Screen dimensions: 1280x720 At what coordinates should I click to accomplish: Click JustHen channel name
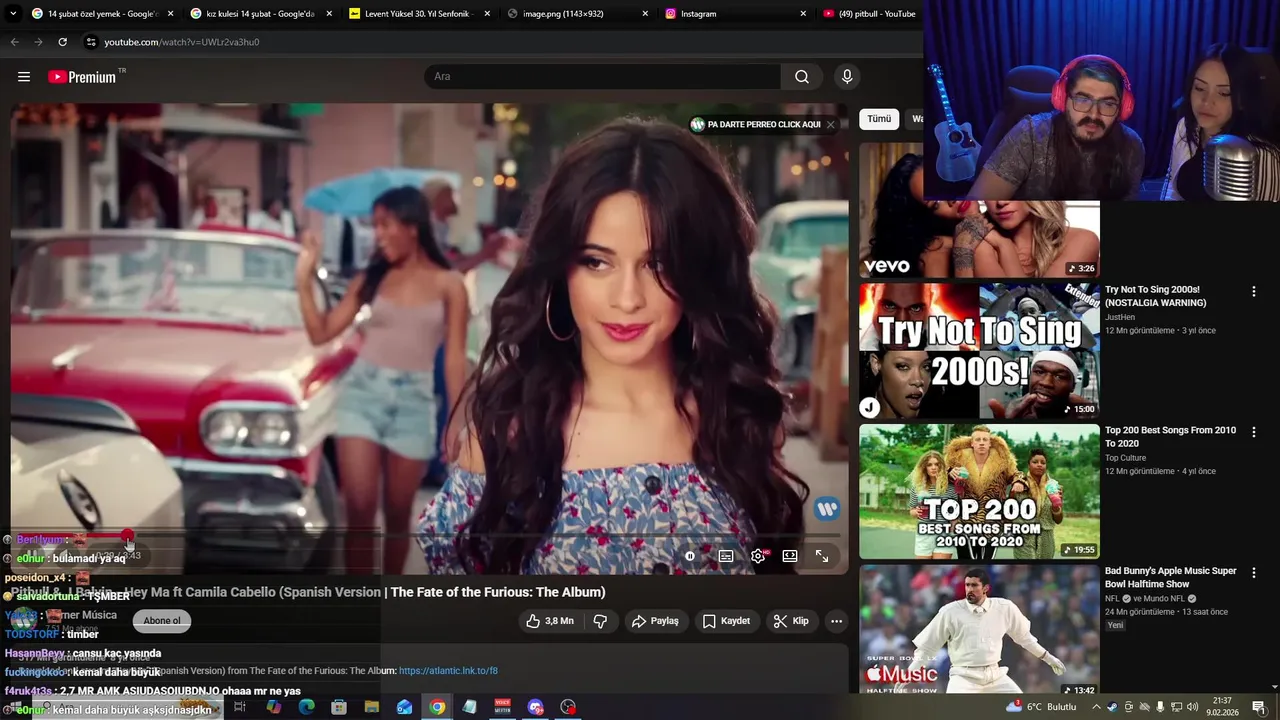[x=1120, y=317]
